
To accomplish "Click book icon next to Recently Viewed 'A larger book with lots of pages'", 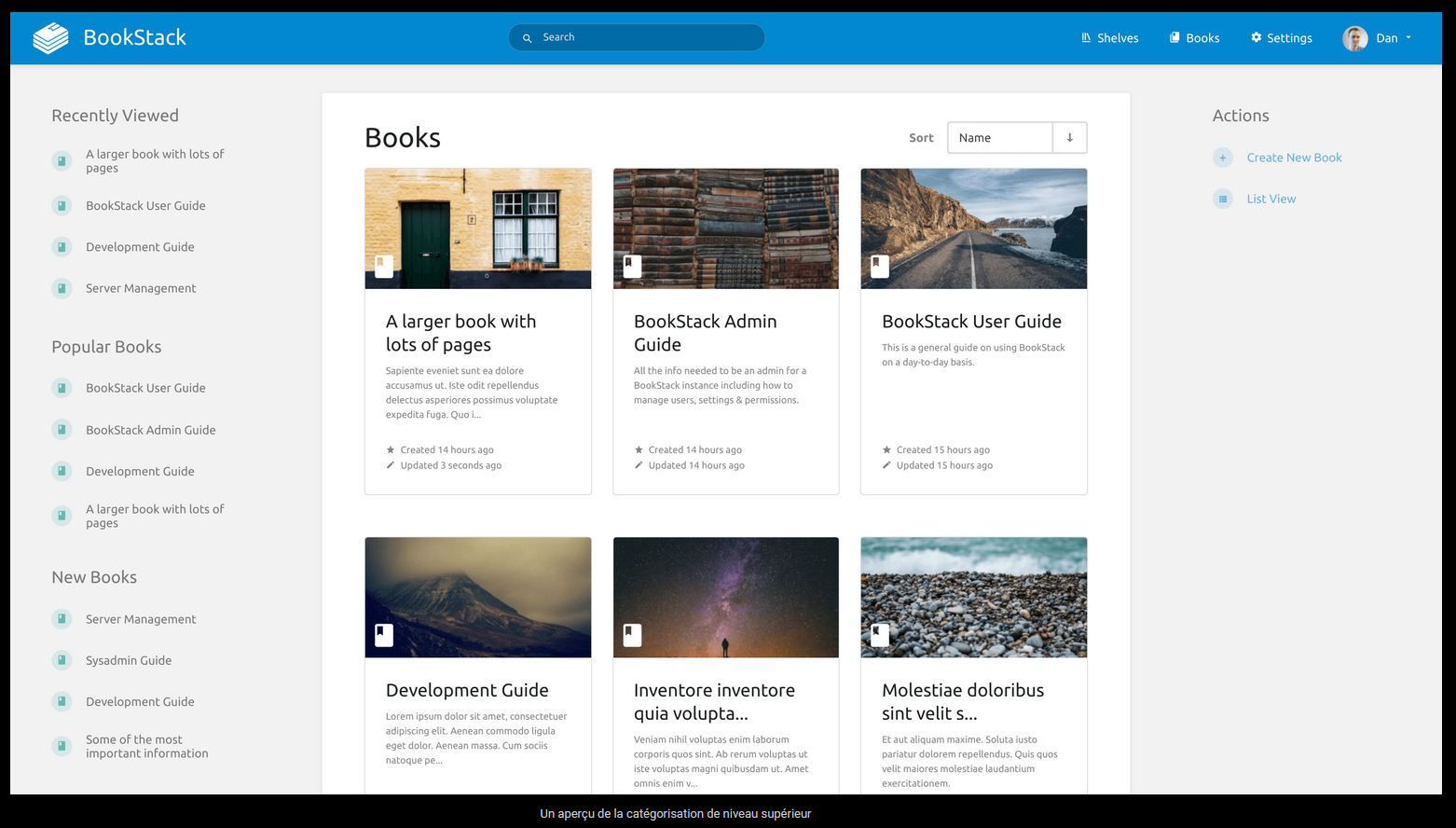I will pos(62,161).
